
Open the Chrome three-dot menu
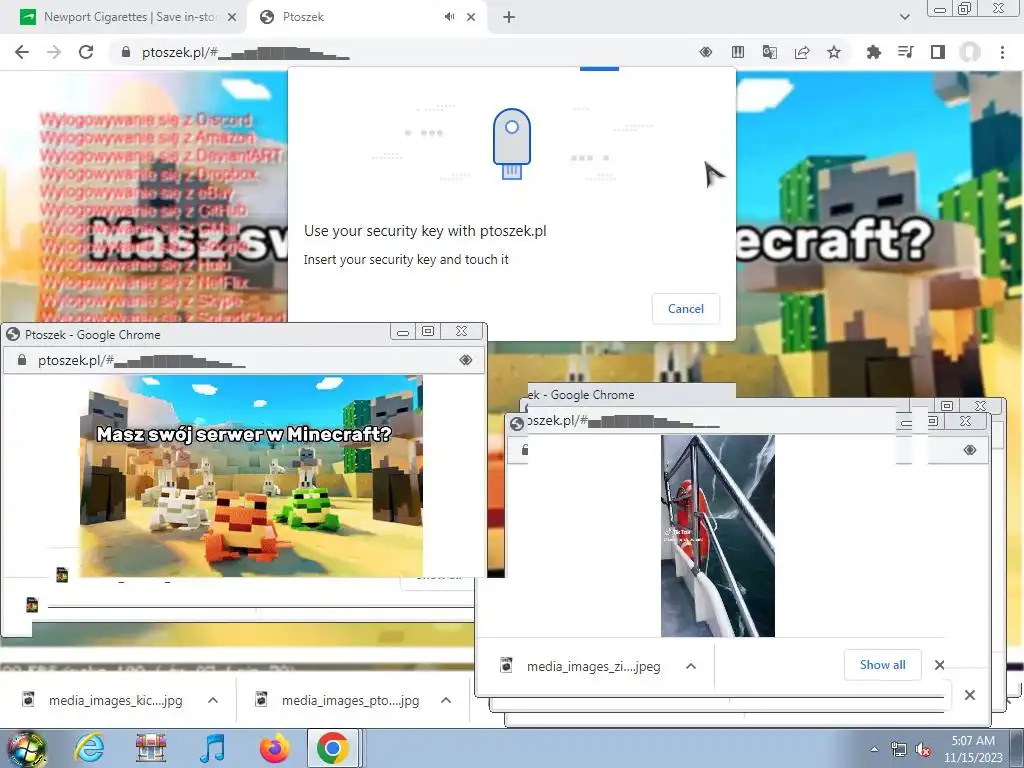(x=1002, y=52)
